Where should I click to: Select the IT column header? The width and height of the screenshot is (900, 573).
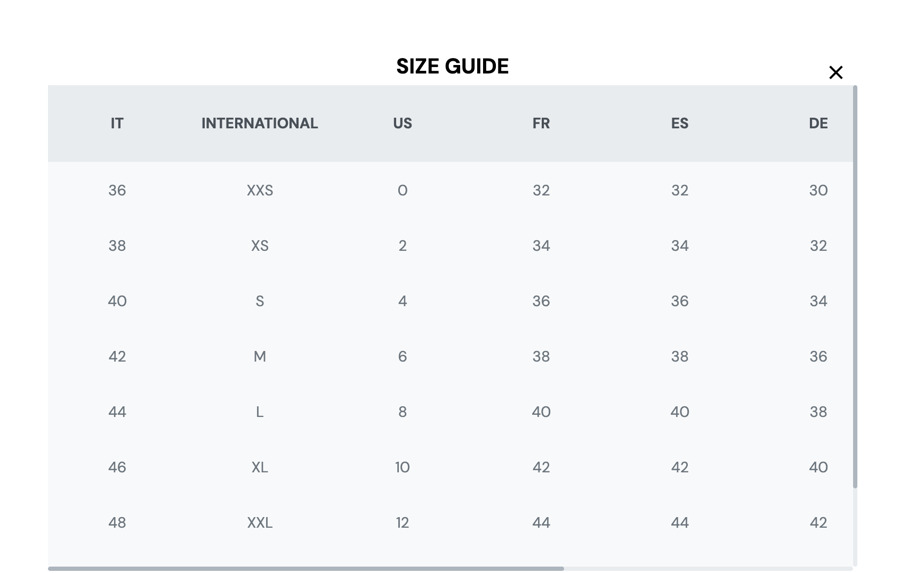[117, 123]
